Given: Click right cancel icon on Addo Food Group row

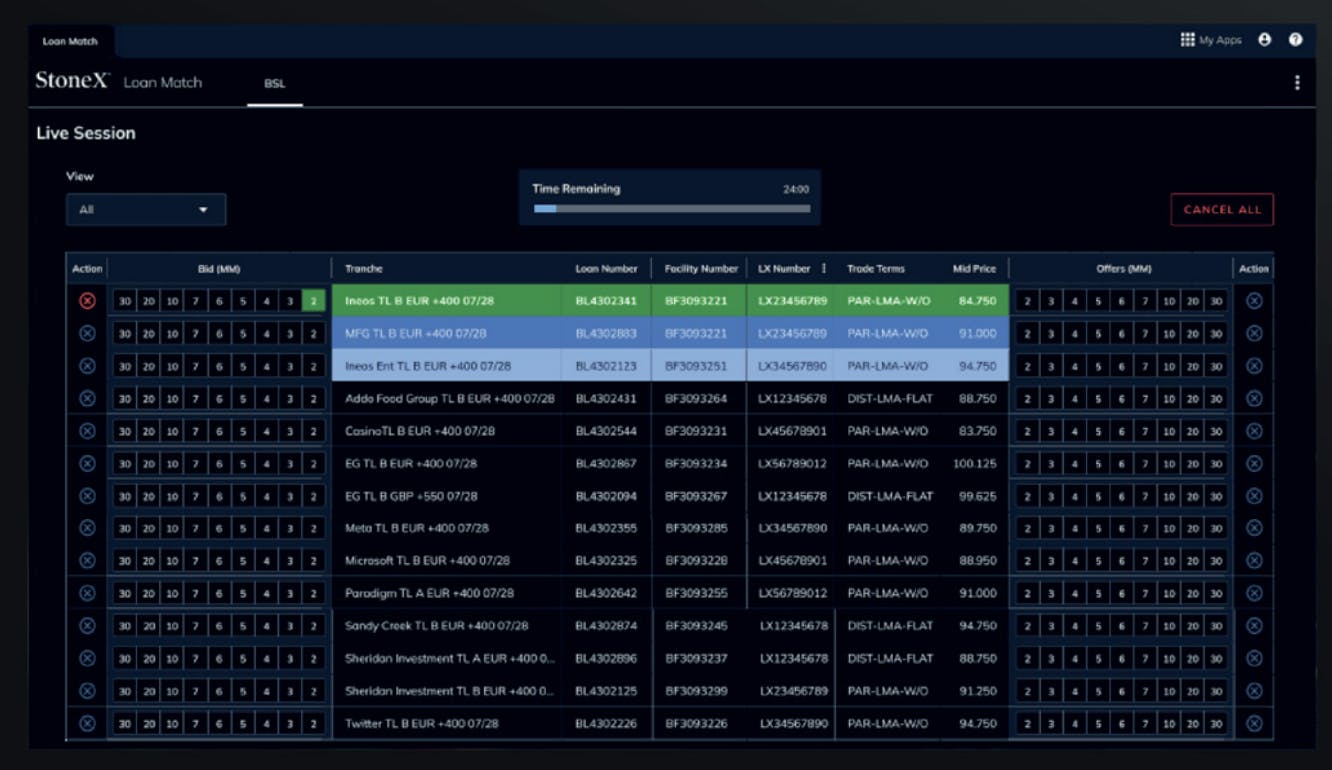Looking at the screenshot, I should pyautogui.click(x=1254, y=398).
